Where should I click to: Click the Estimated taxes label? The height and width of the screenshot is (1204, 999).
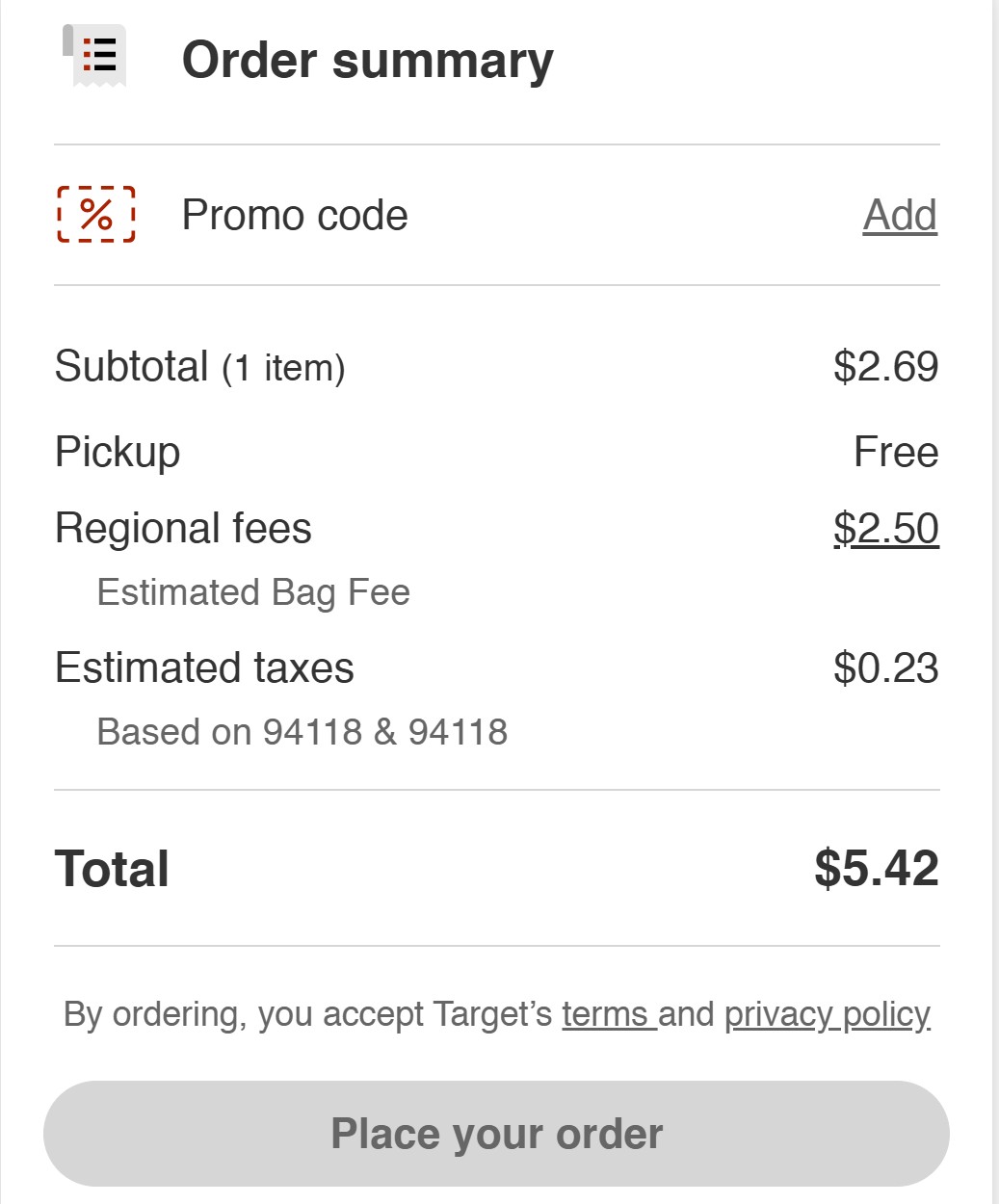point(204,667)
